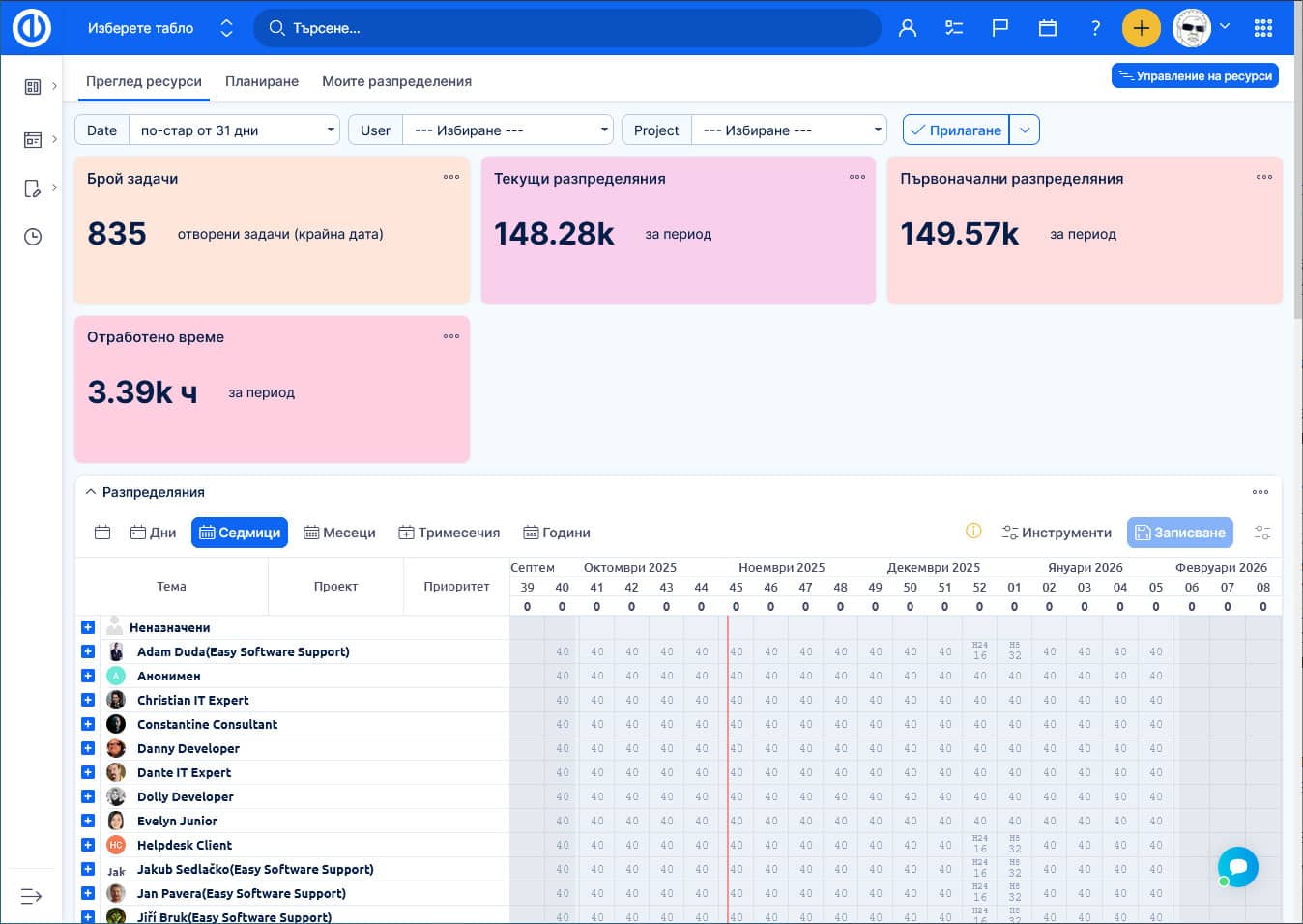Click the Прилагане apply button
Screen dimensions: 1303x924
(956, 130)
